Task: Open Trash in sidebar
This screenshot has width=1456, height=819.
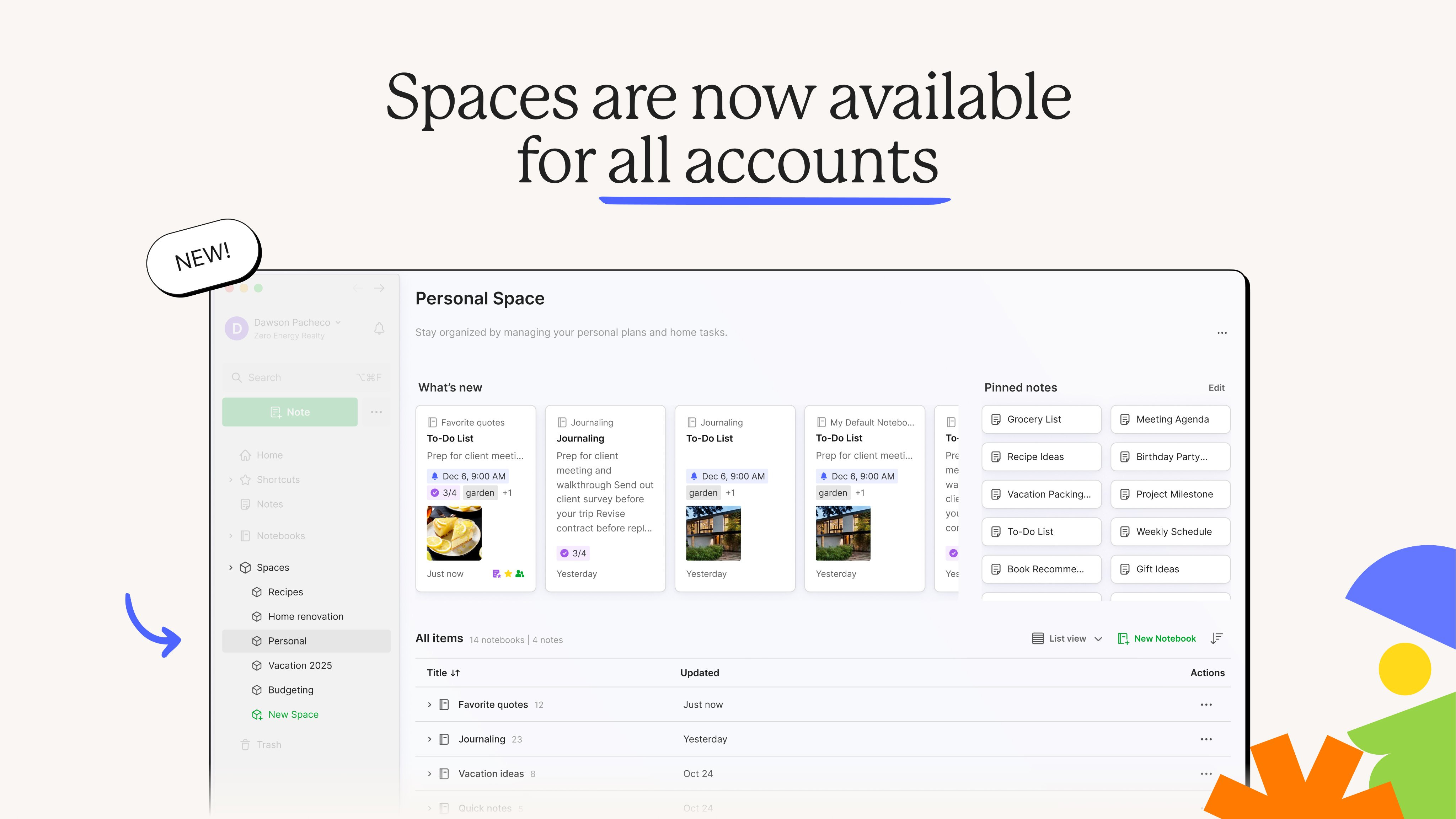Action: (268, 745)
